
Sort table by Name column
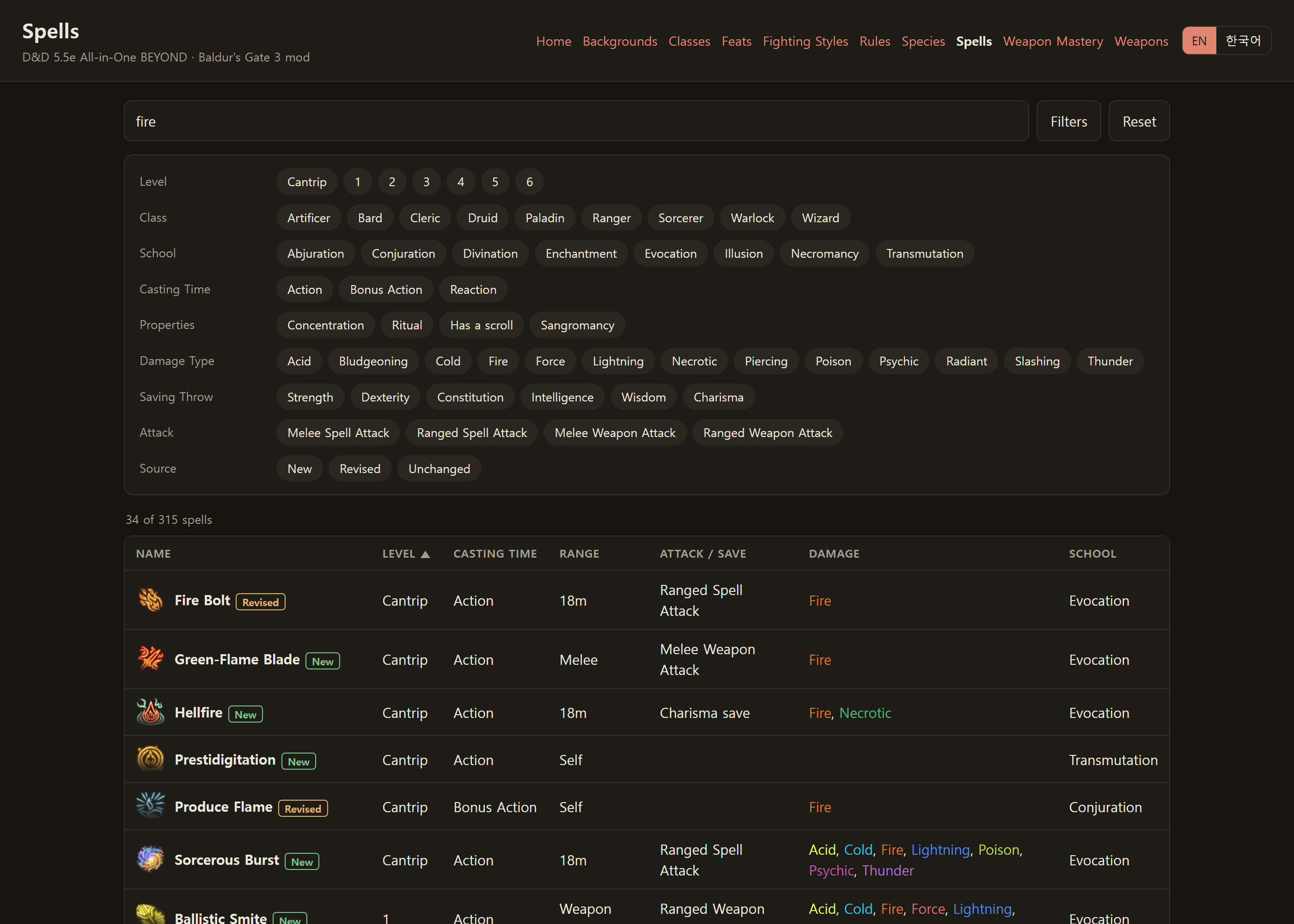coord(153,553)
